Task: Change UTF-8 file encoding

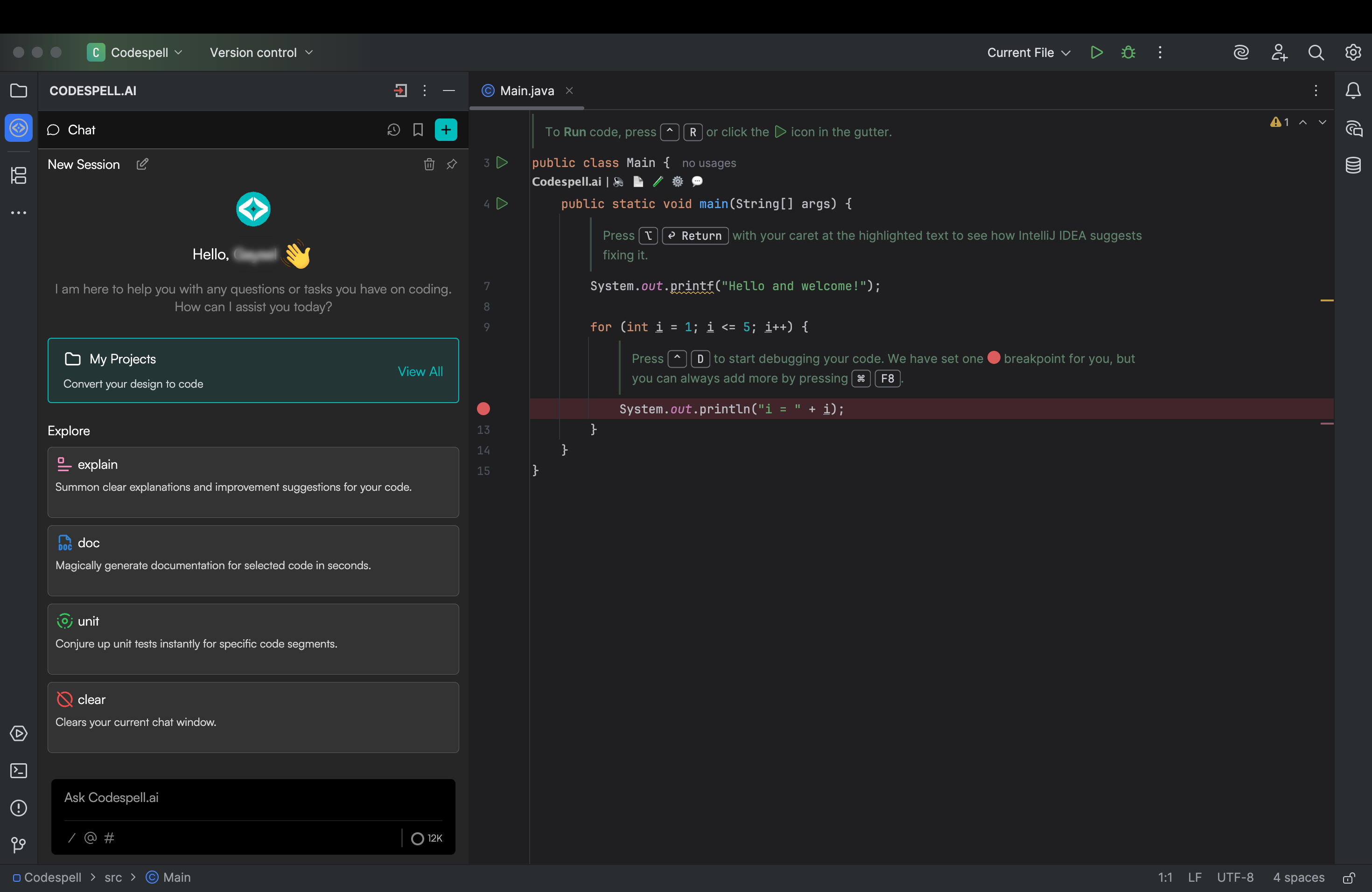Action: click(x=1235, y=878)
